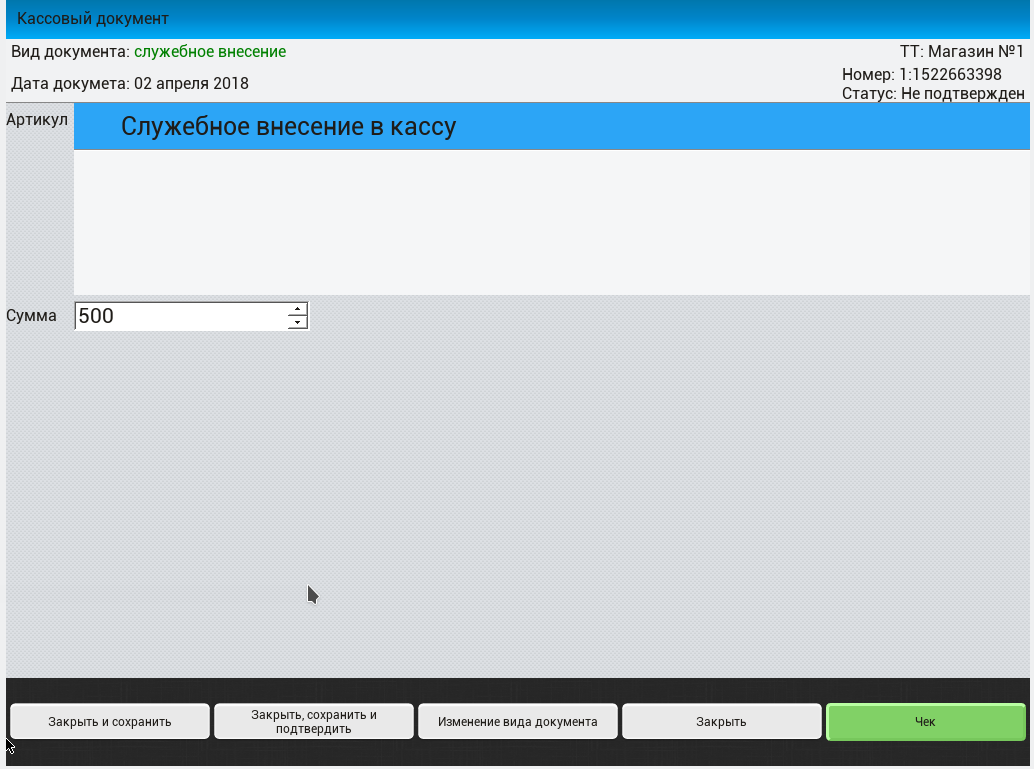Select 'Закрыть, сохранить и подтвердить' button
Screen dimensions: 1034x769
pyautogui.click(x=314, y=722)
